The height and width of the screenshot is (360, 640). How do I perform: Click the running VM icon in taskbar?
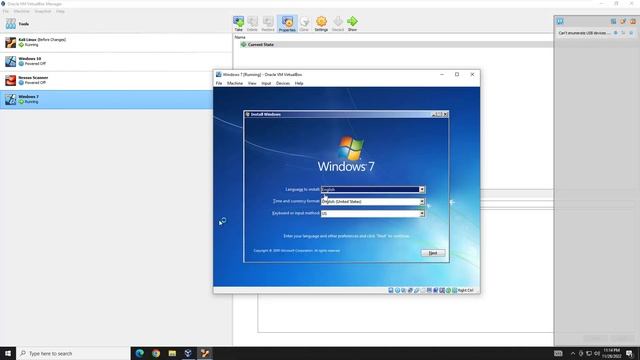pyautogui.click(x=204, y=353)
